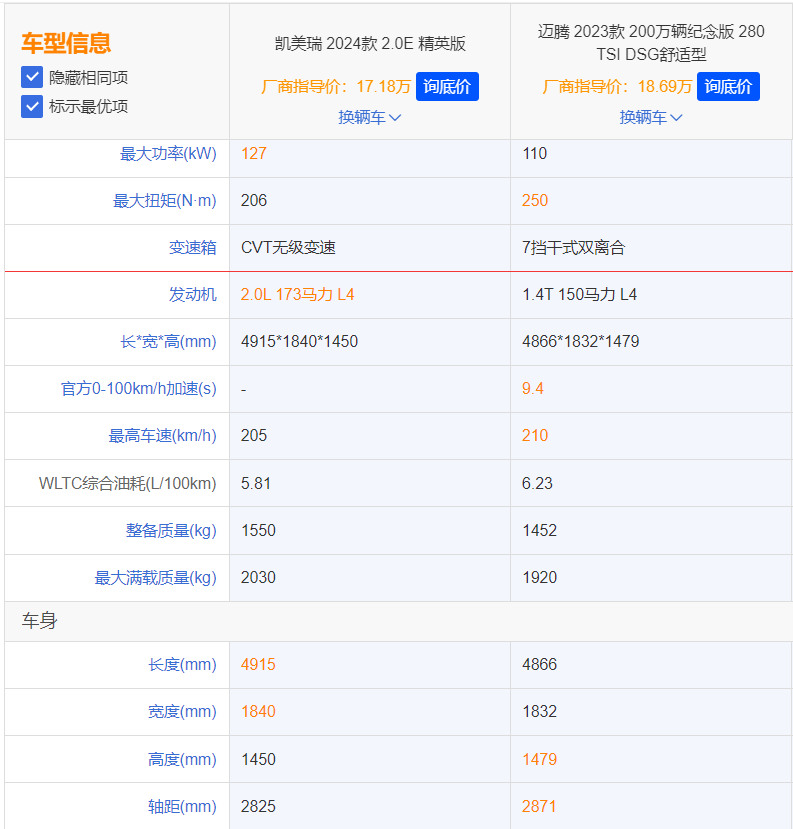793x829 pixels.
Task: Select the 最高车速(km/h) parameter label
Action: [162, 436]
